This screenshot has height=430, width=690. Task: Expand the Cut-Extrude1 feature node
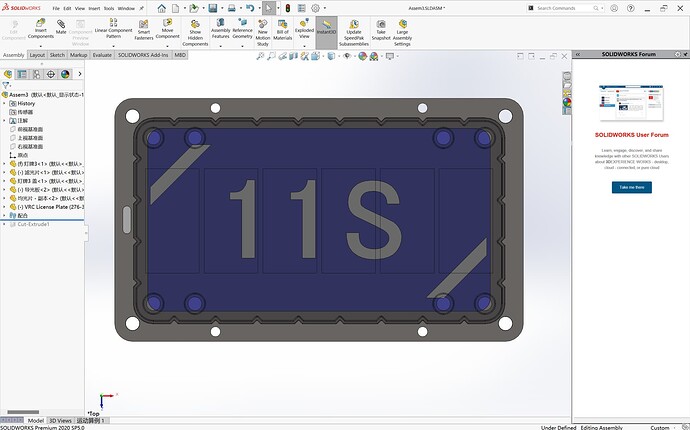(4, 224)
